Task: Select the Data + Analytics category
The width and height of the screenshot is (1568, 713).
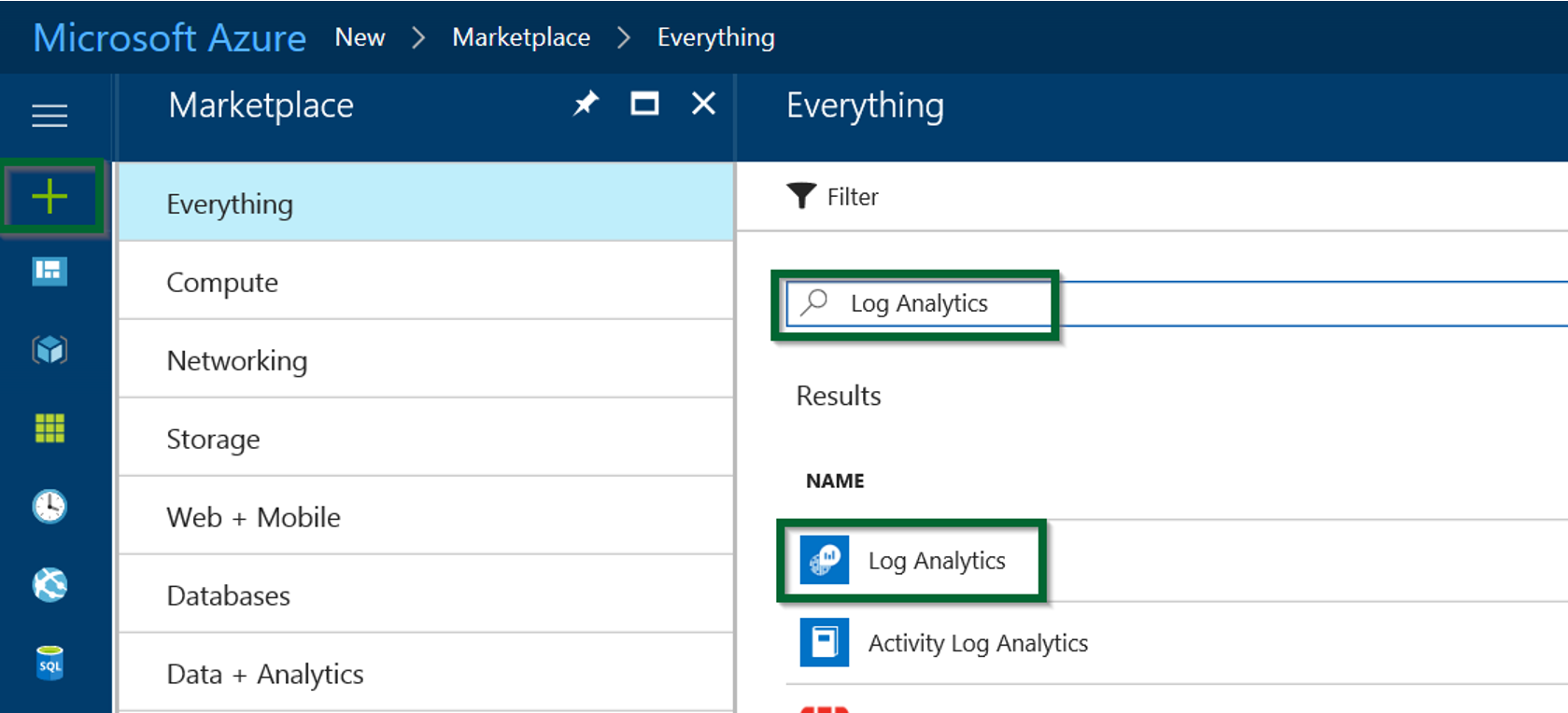Action: [427, 673]
